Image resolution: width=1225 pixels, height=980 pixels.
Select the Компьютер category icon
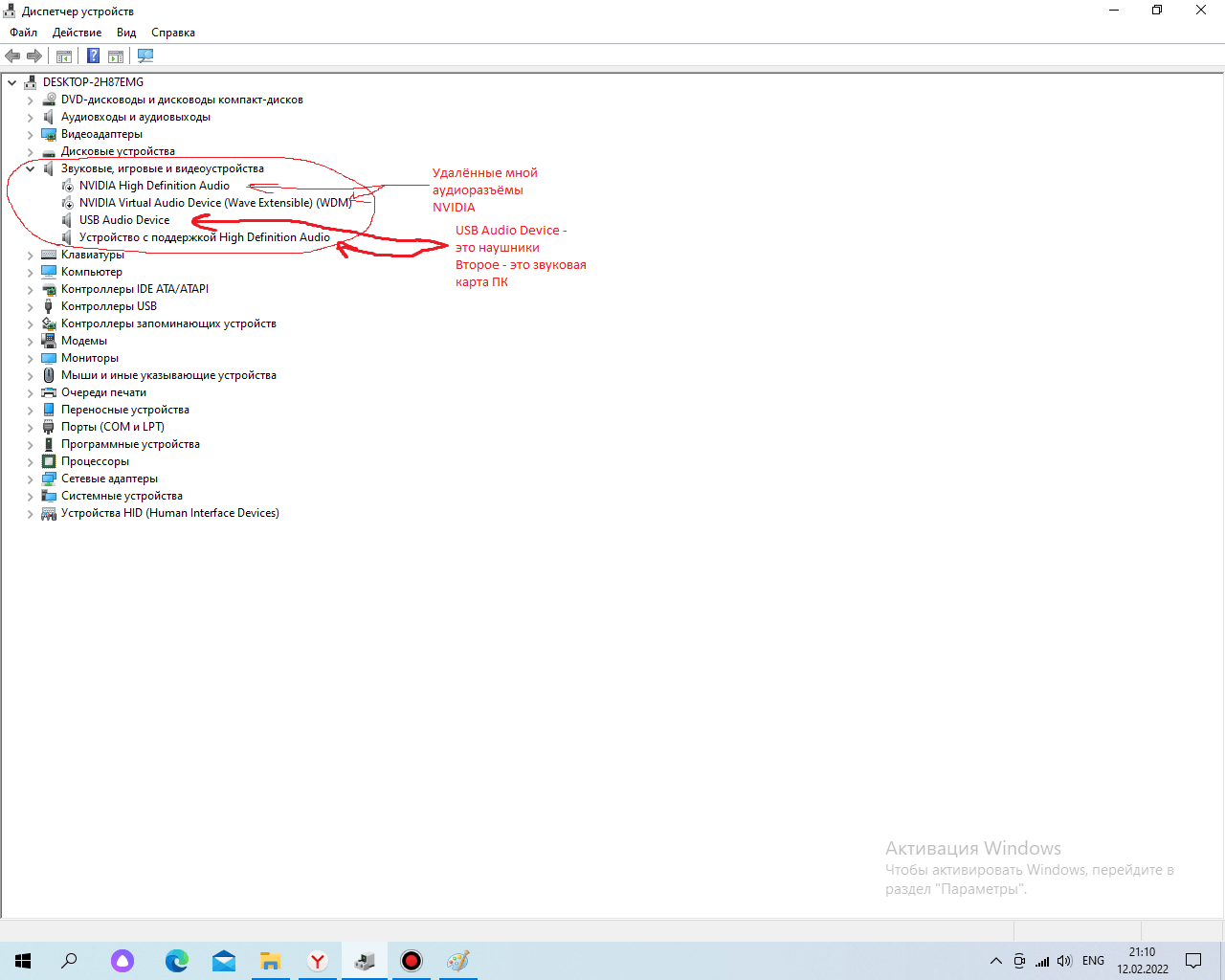pyautogui.click(x=49, y=272)
